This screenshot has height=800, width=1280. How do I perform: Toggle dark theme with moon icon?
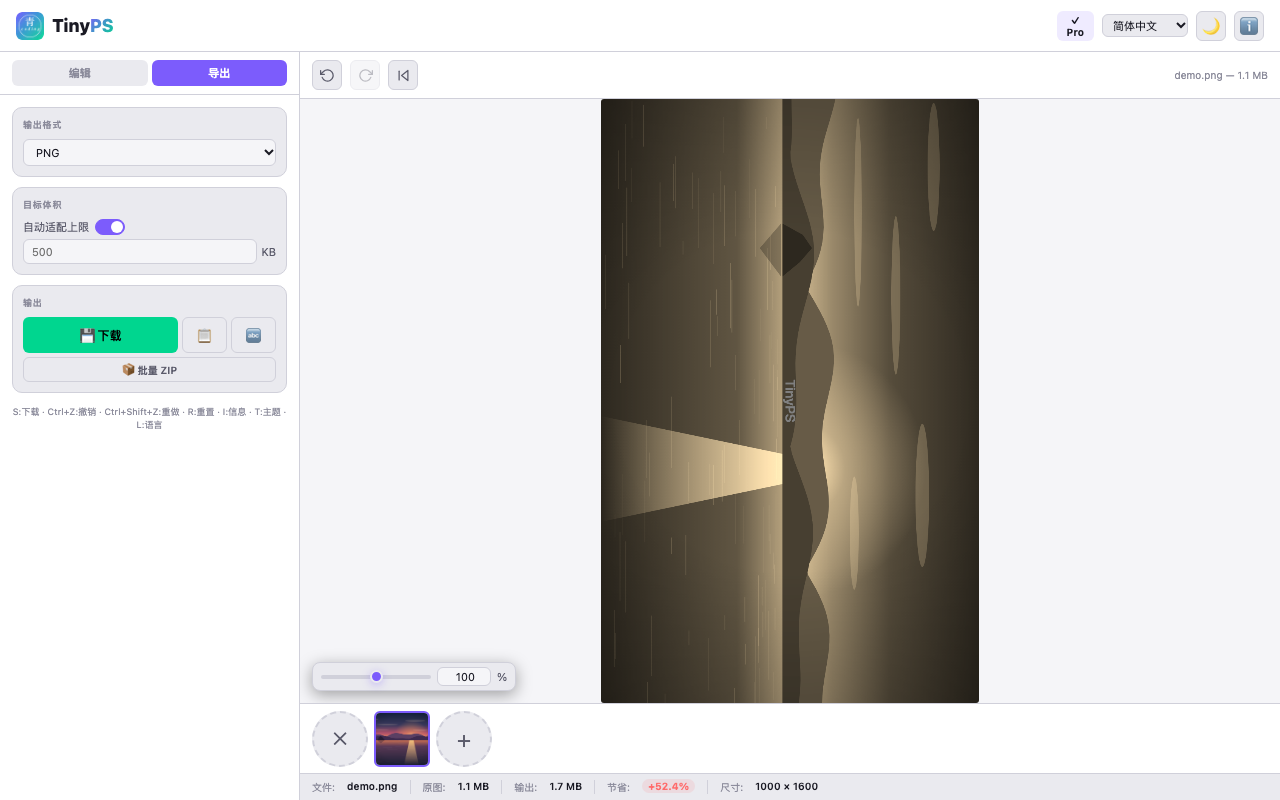point(1211,26)
